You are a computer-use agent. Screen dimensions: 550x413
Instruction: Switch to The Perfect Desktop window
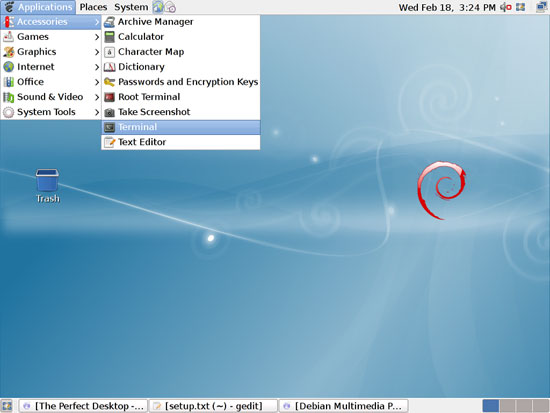[x=83, y=406]
